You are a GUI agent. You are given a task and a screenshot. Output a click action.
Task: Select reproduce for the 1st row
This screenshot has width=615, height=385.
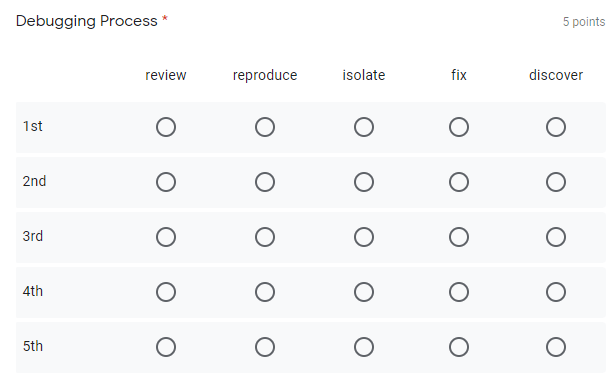(x=265, y=127)
